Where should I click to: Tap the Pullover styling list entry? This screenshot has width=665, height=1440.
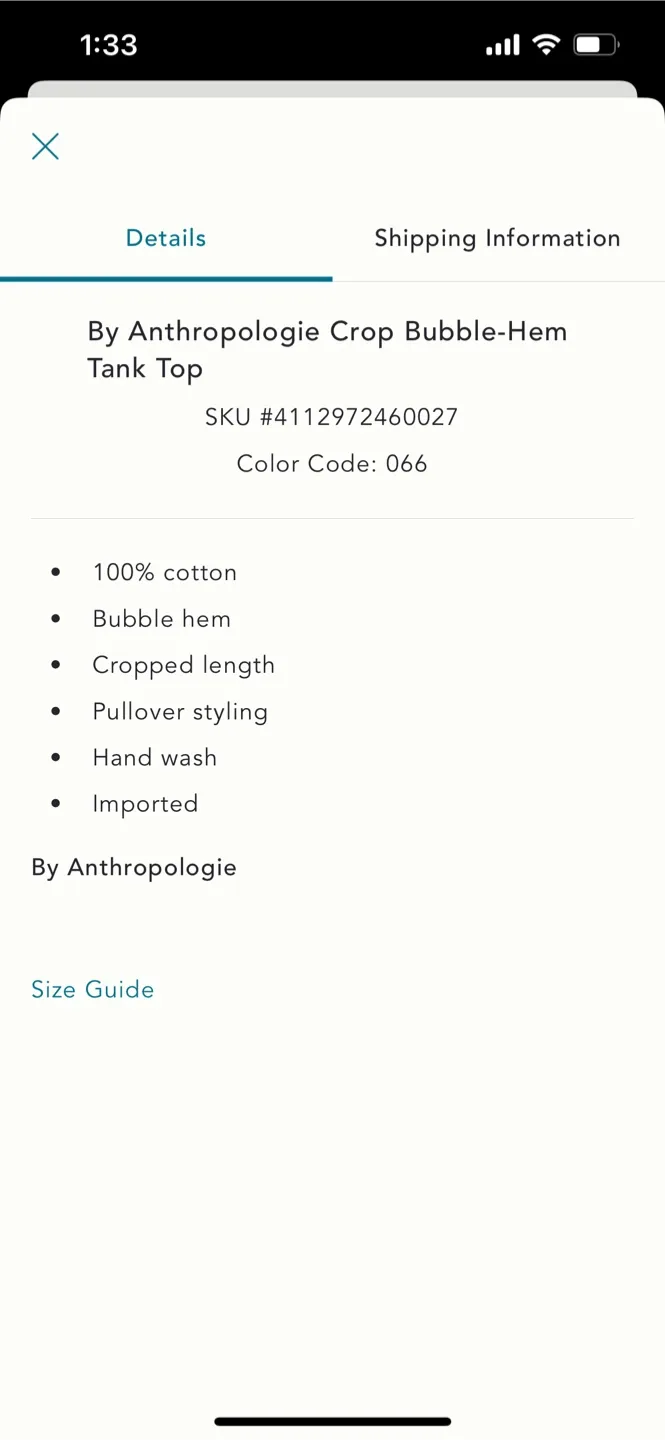180,711
